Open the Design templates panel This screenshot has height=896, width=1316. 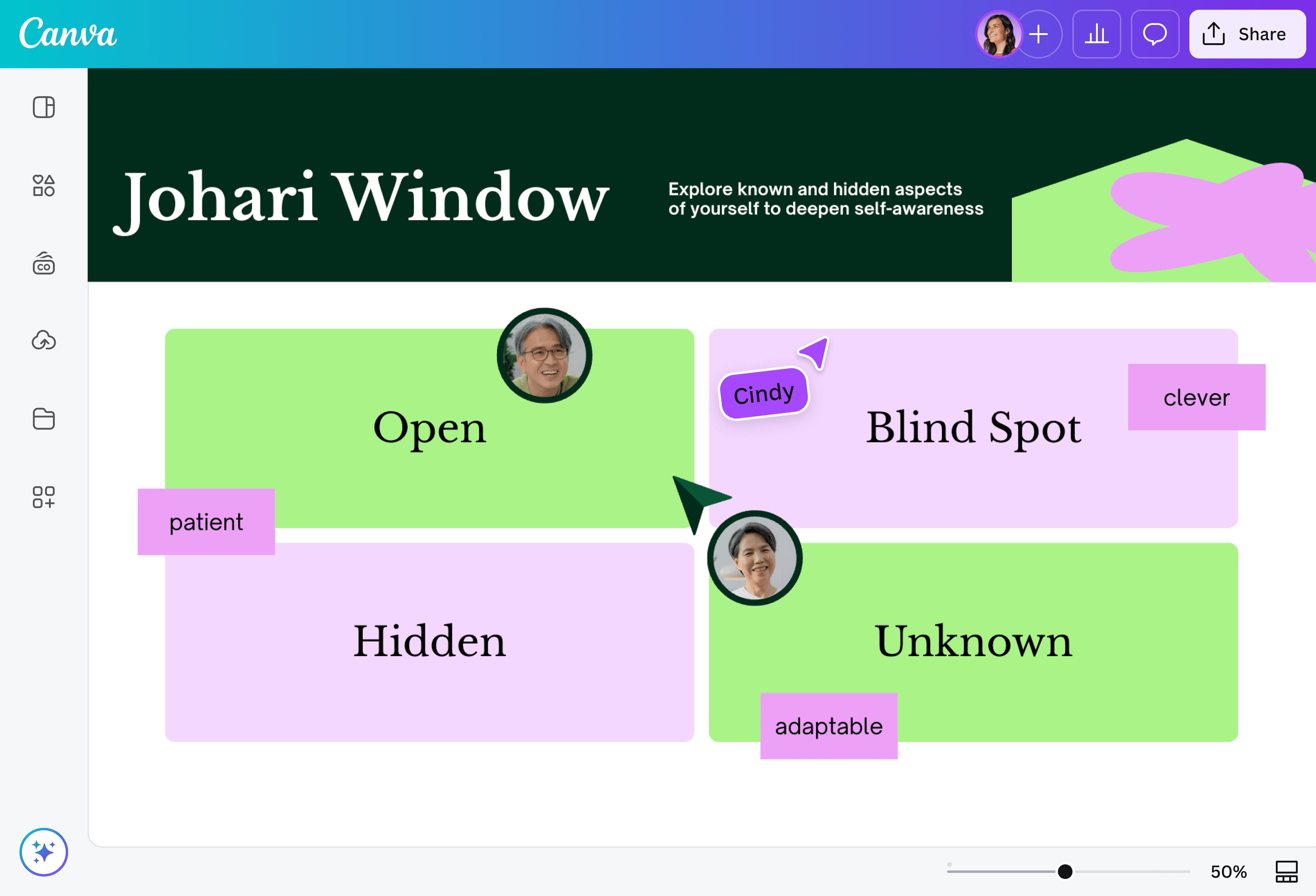pyautogui.click(x=44, y=107)
